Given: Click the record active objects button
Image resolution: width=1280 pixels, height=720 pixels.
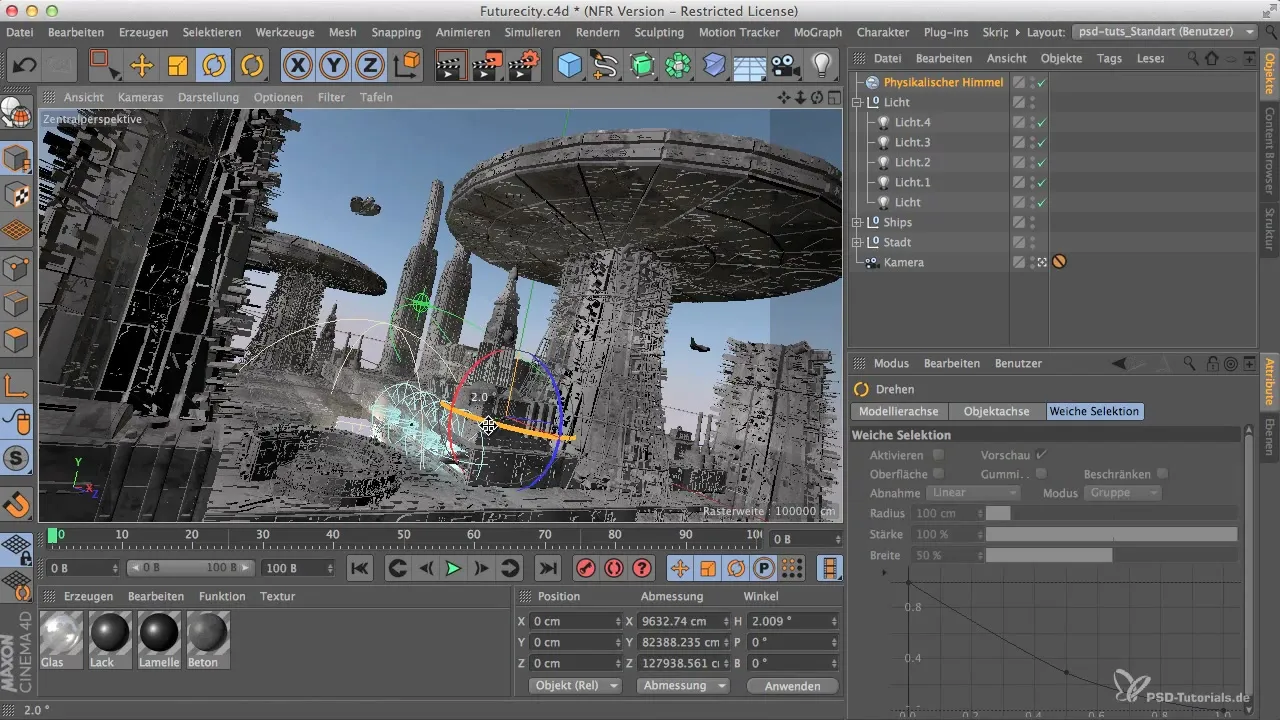Looking at the screenshot, I should [585, 568].
